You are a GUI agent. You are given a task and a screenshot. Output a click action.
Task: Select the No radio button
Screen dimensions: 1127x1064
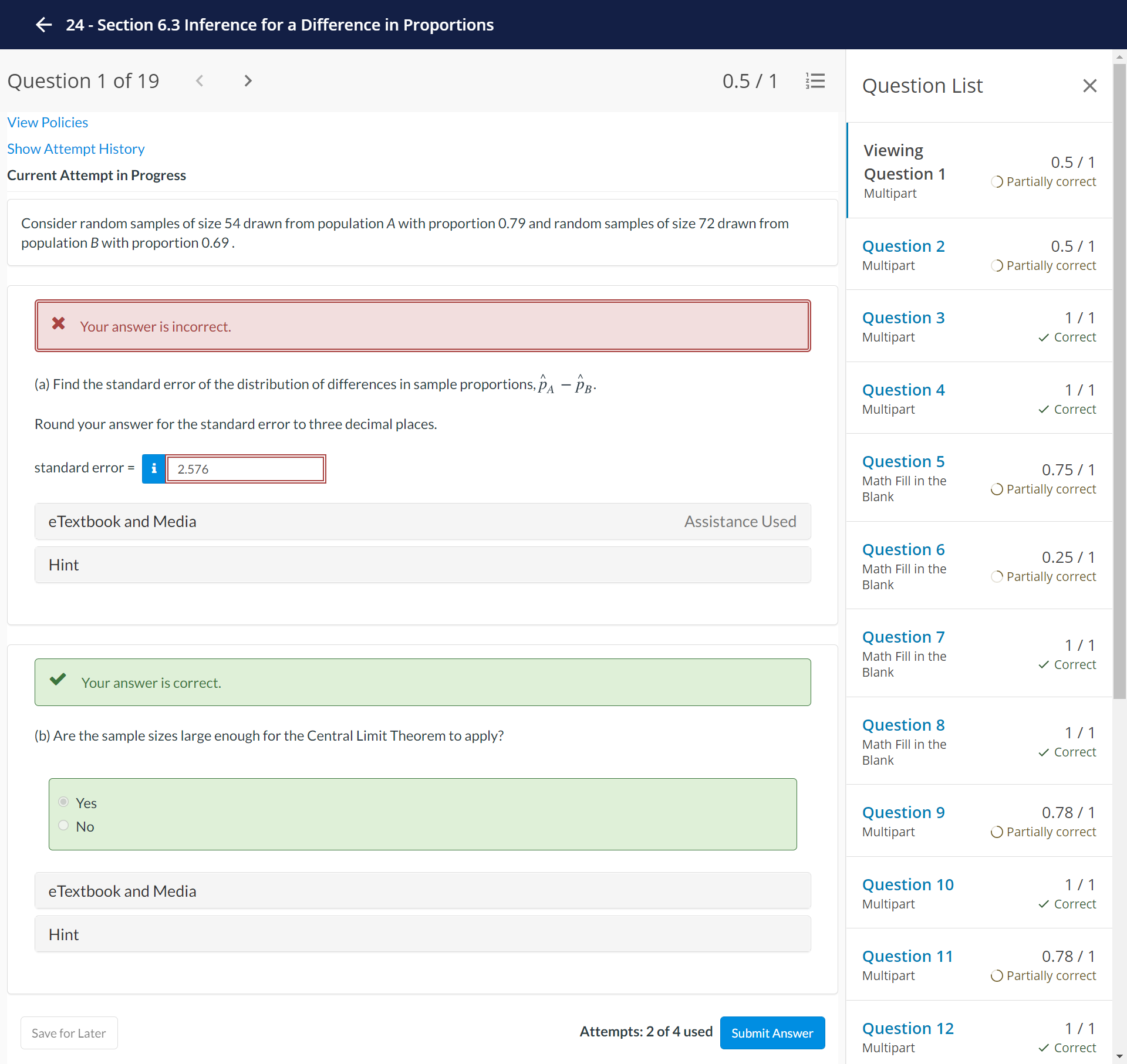(x=64, y=826)
